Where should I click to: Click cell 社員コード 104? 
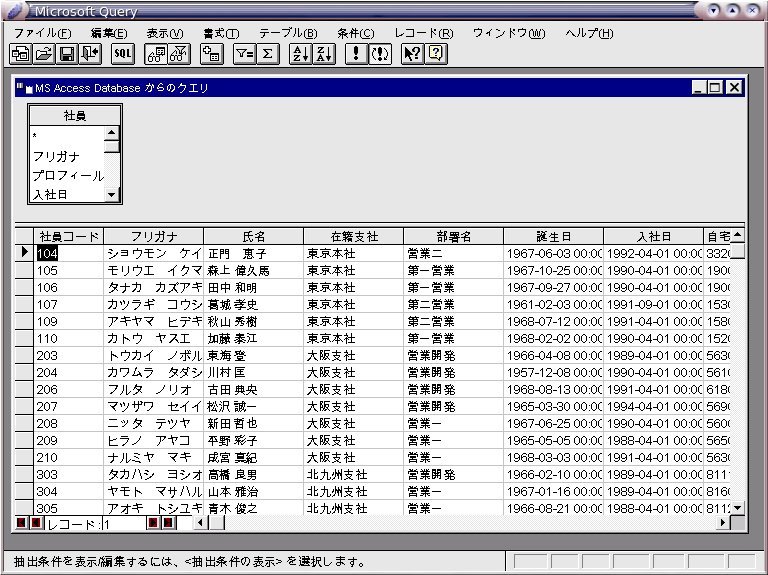(69, 253)
